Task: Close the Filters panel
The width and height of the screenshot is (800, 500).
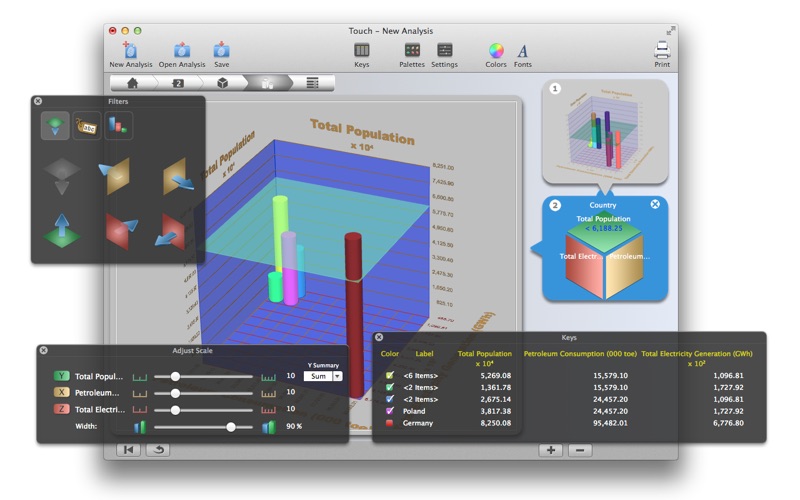Action: pyautogui.click(x=38, y=101)
